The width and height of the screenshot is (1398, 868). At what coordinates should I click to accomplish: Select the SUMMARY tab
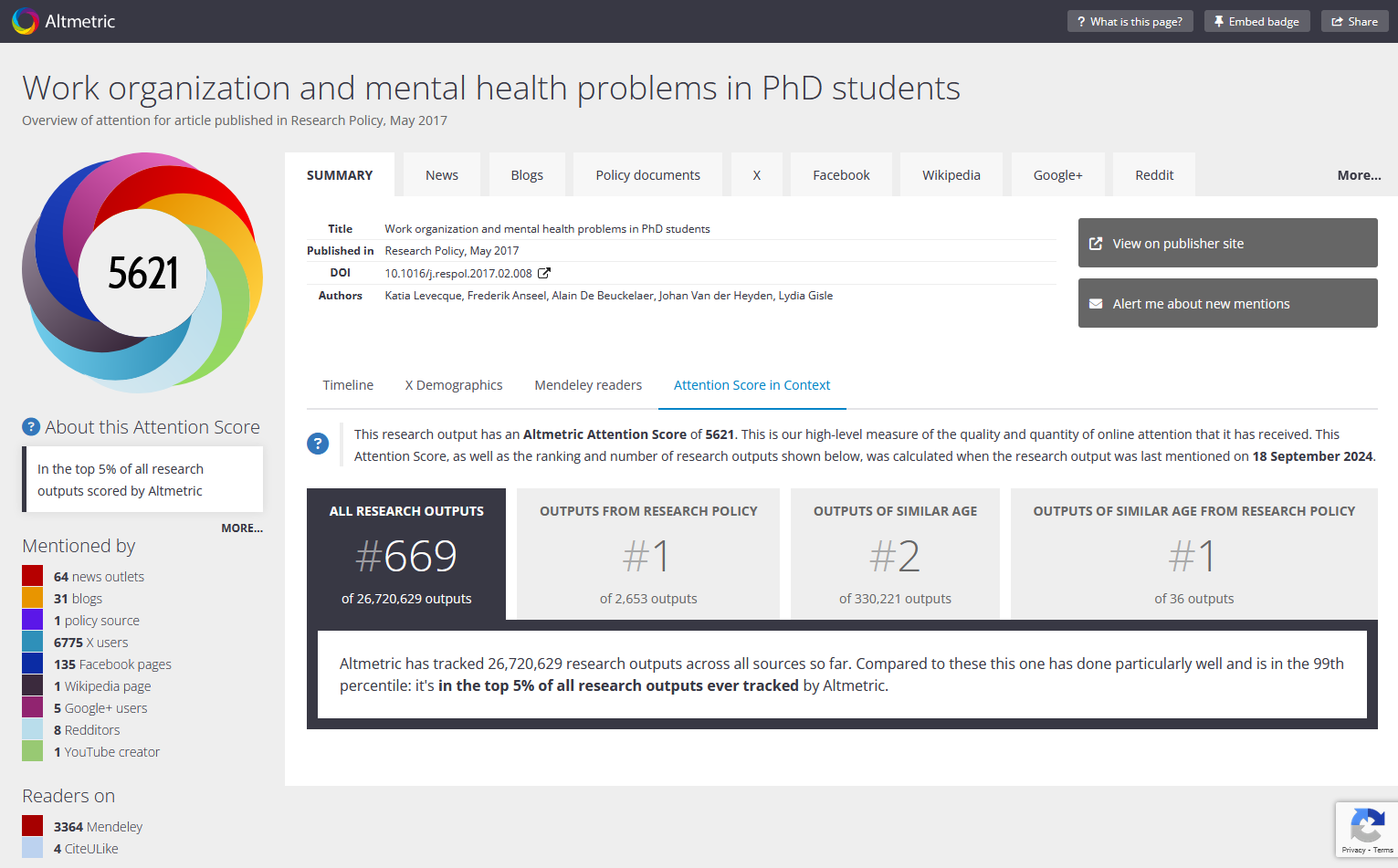tap(340, 175)
